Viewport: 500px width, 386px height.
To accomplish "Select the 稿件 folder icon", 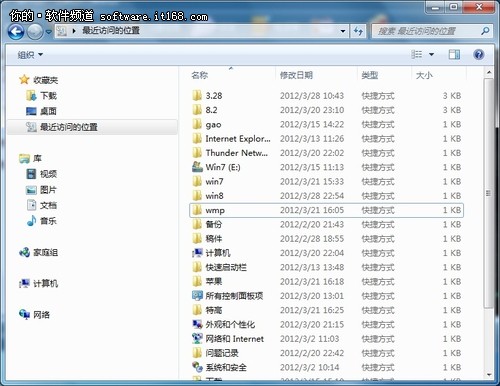I will click(x=197, y=239).
